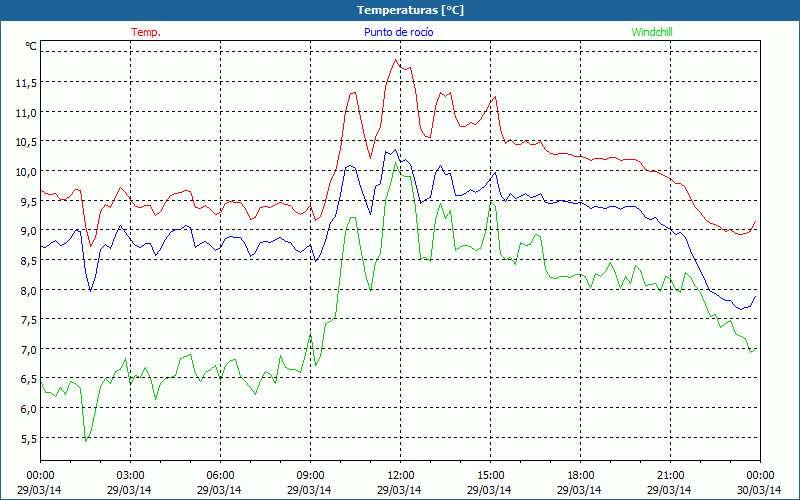Click the 8,5 y-axis value
The height and width of the screenshot is (500, 800).
(x=28, y=261)
